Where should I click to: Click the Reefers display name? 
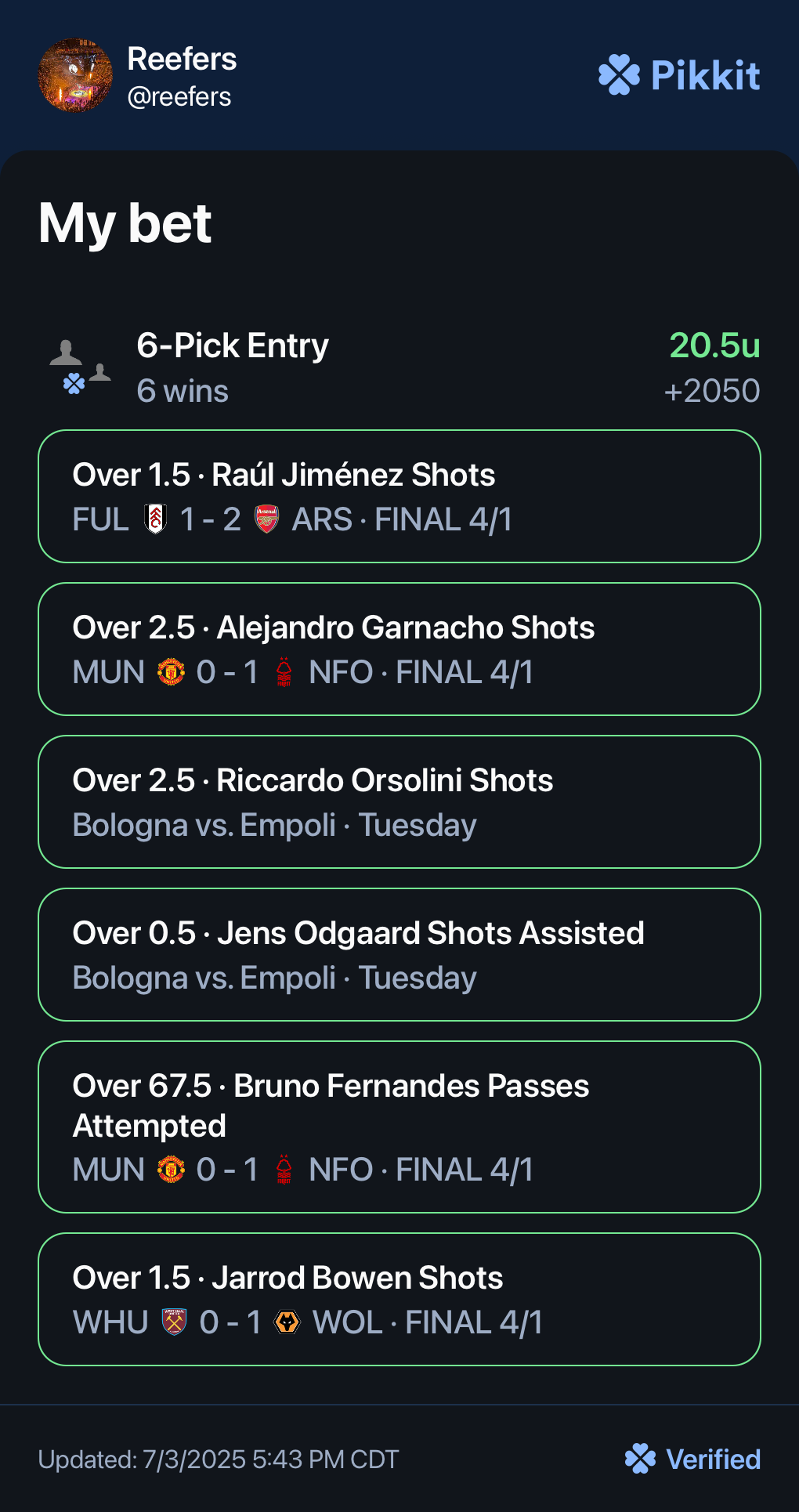[x=182, y=59]
